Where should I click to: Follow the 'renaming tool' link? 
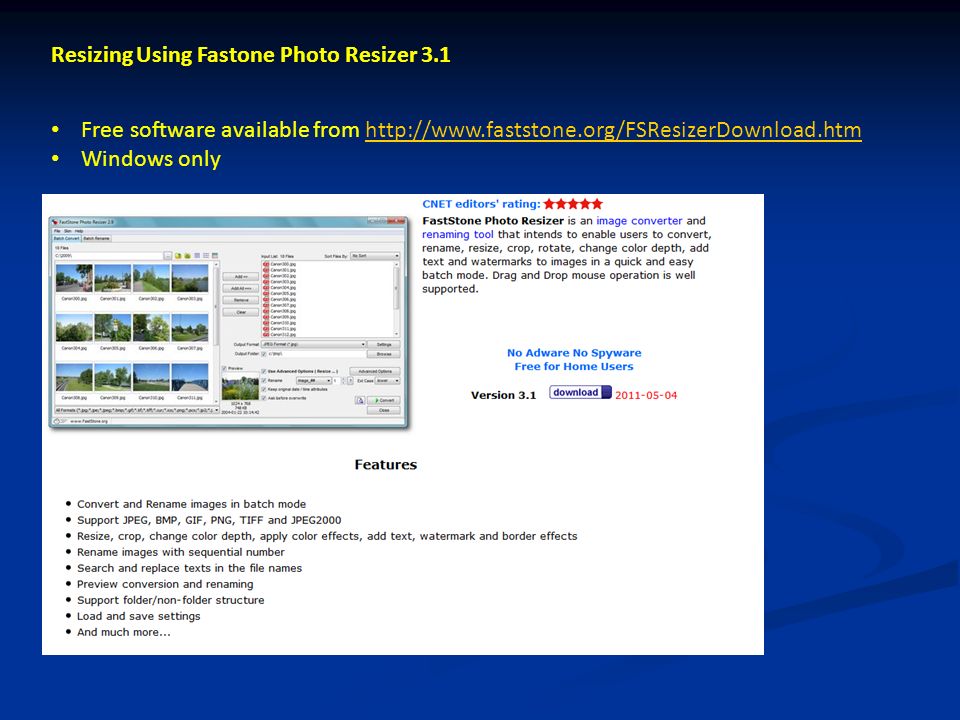click(x=457, y=234)
